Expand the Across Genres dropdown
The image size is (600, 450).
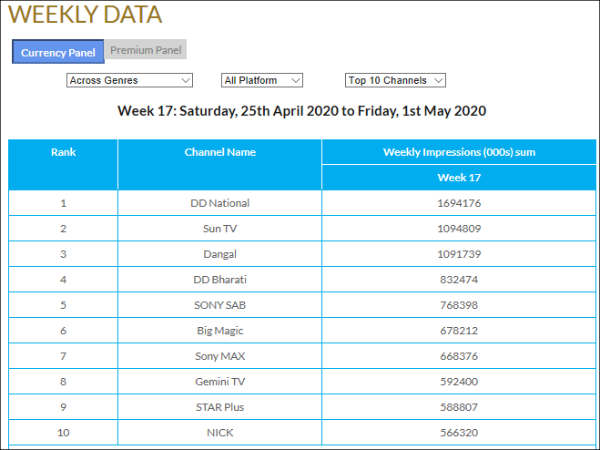pyautogui.click(x=129, y=80)
